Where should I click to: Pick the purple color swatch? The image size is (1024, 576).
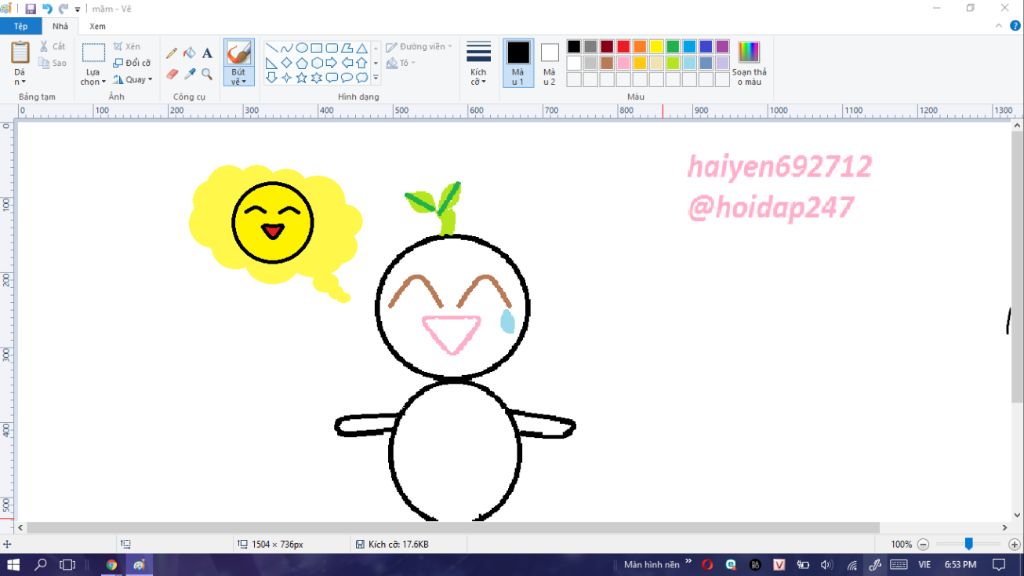point(722,46)
